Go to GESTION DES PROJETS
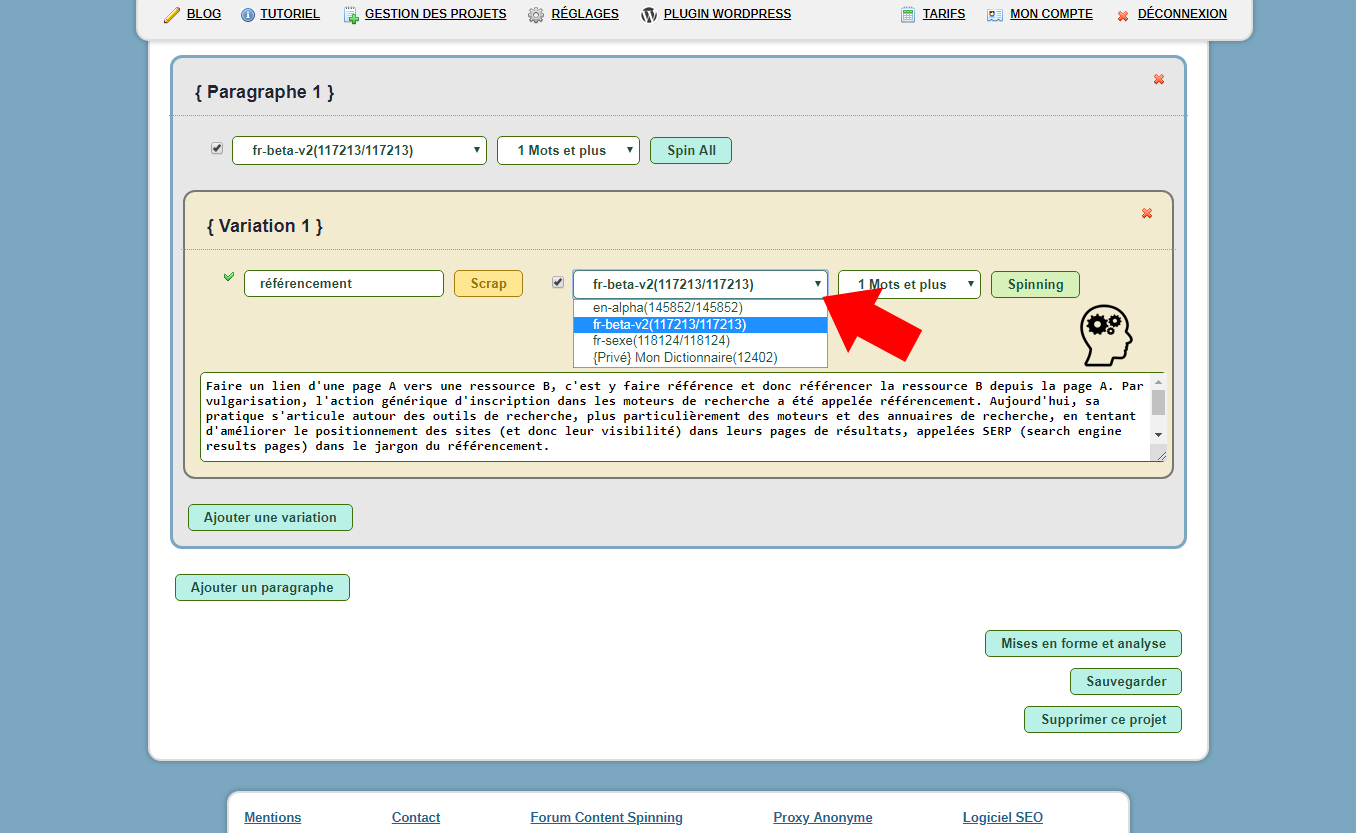The height and width of the screenshot is (833, 1356). [x=436, y=14]
